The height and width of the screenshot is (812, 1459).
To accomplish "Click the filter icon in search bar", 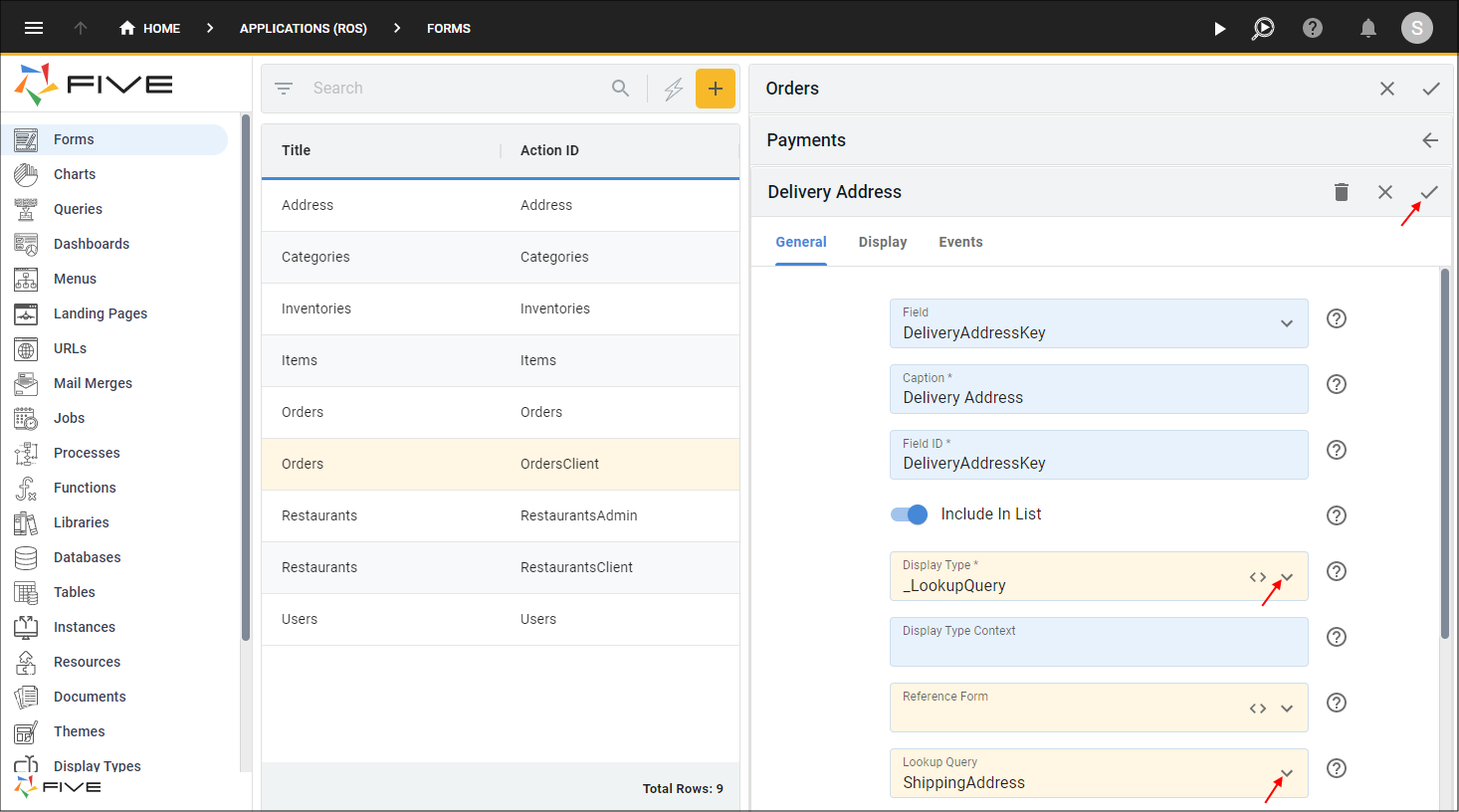I will click(284, 89).
